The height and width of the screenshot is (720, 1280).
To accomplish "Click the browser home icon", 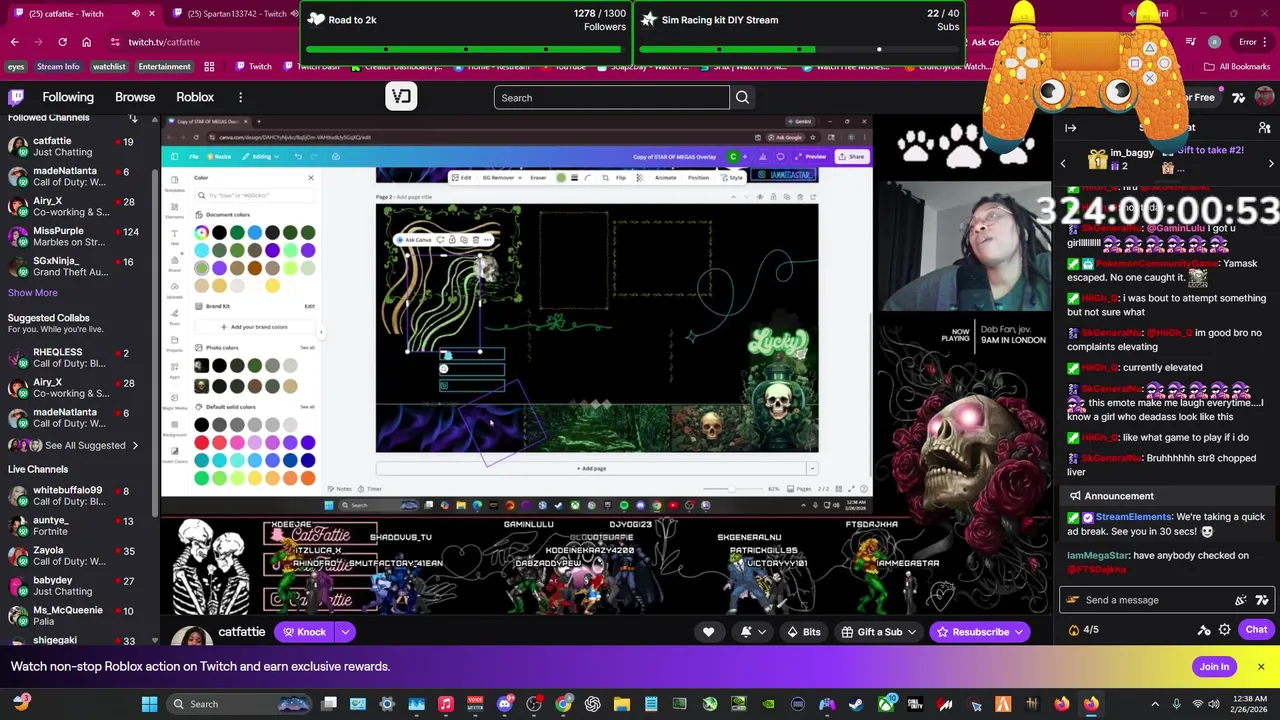I will [86, 42].
